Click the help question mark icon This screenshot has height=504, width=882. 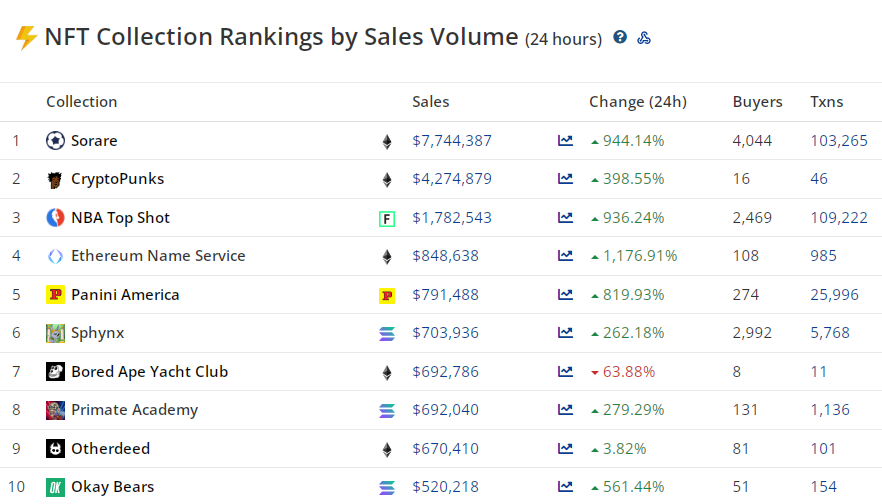coord(620,38)
